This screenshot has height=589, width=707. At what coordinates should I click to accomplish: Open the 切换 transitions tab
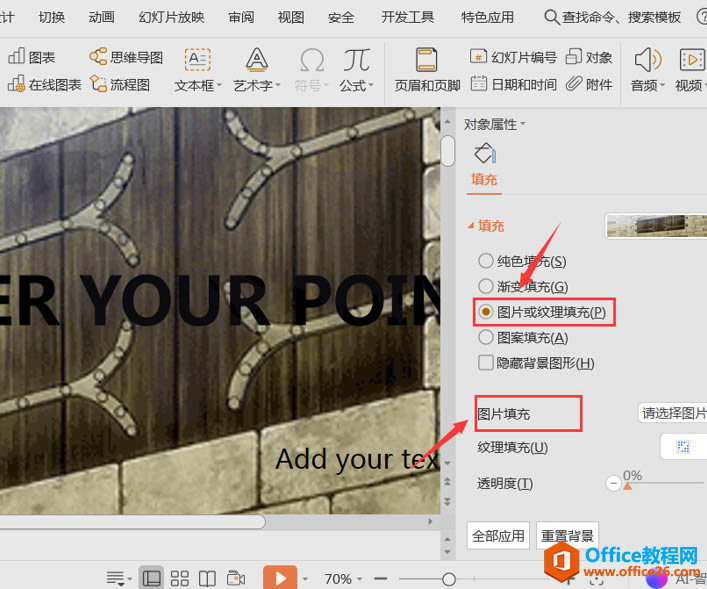click(52, 17)
